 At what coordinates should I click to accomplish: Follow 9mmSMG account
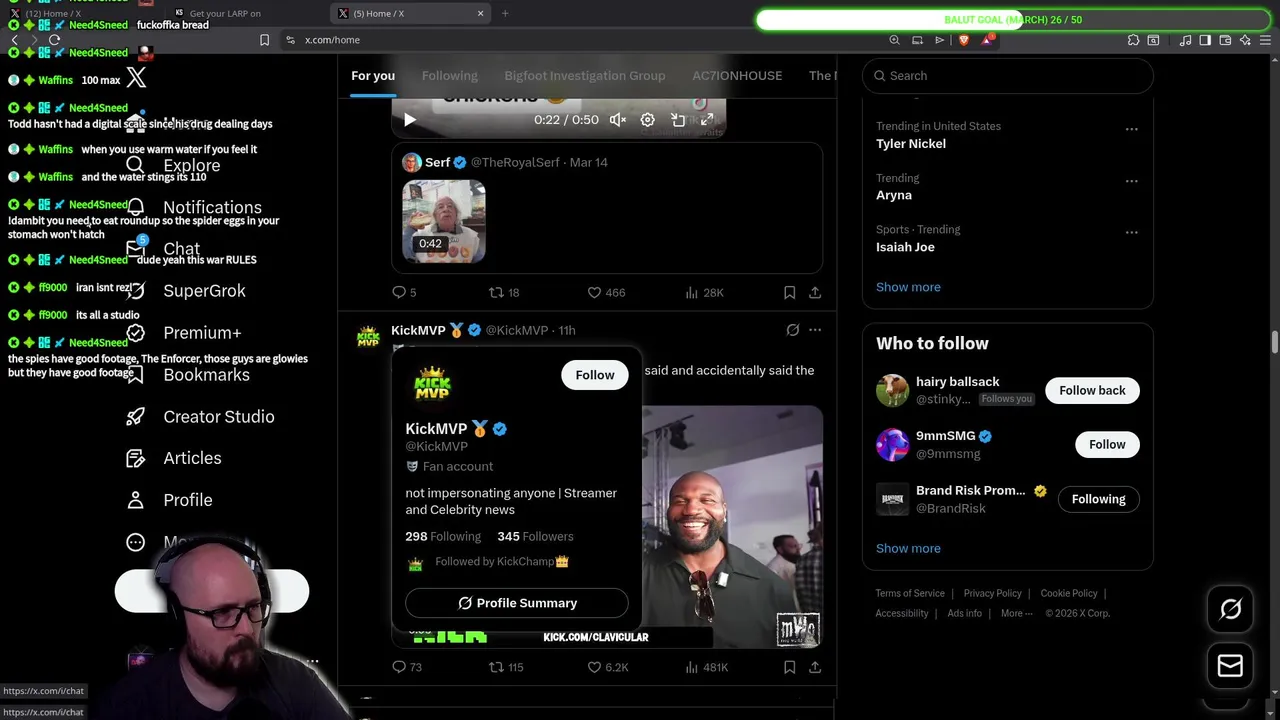1107,445
